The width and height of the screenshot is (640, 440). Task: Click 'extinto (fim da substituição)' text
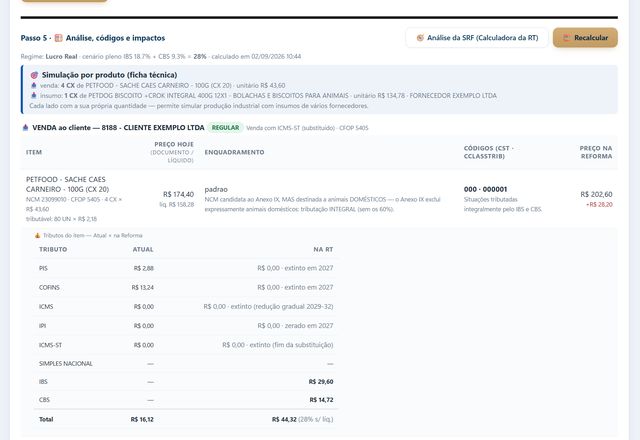[x=291, y=345]
